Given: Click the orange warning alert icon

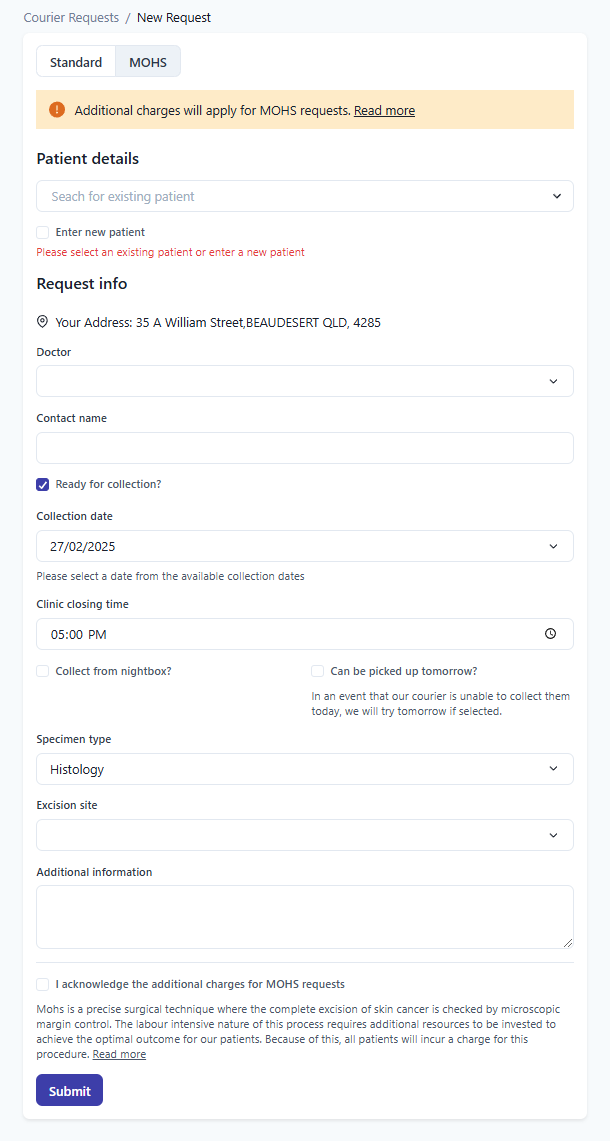Looking at the screenshot, I should [57, 110].
